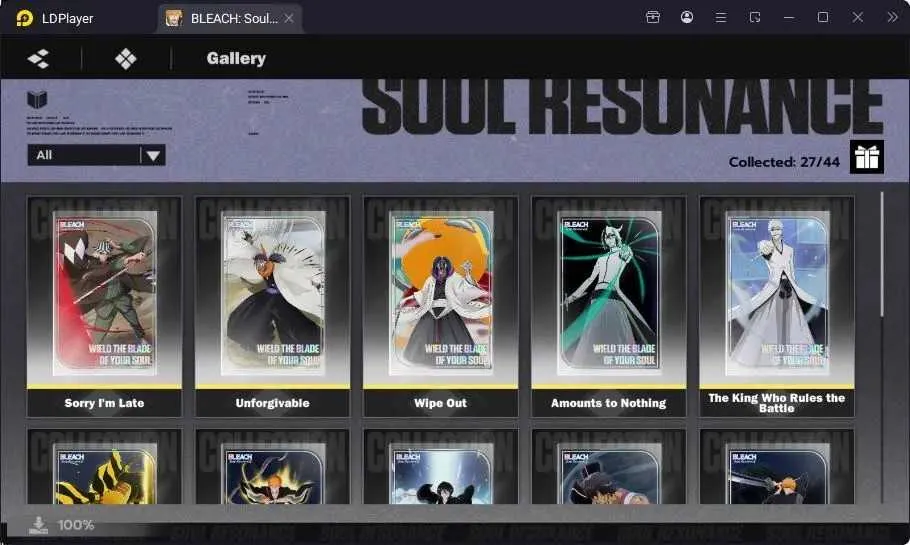Screen dimensions: 910x545
Task: Click the rotate screen icon
Action: (x=754, y=17)
